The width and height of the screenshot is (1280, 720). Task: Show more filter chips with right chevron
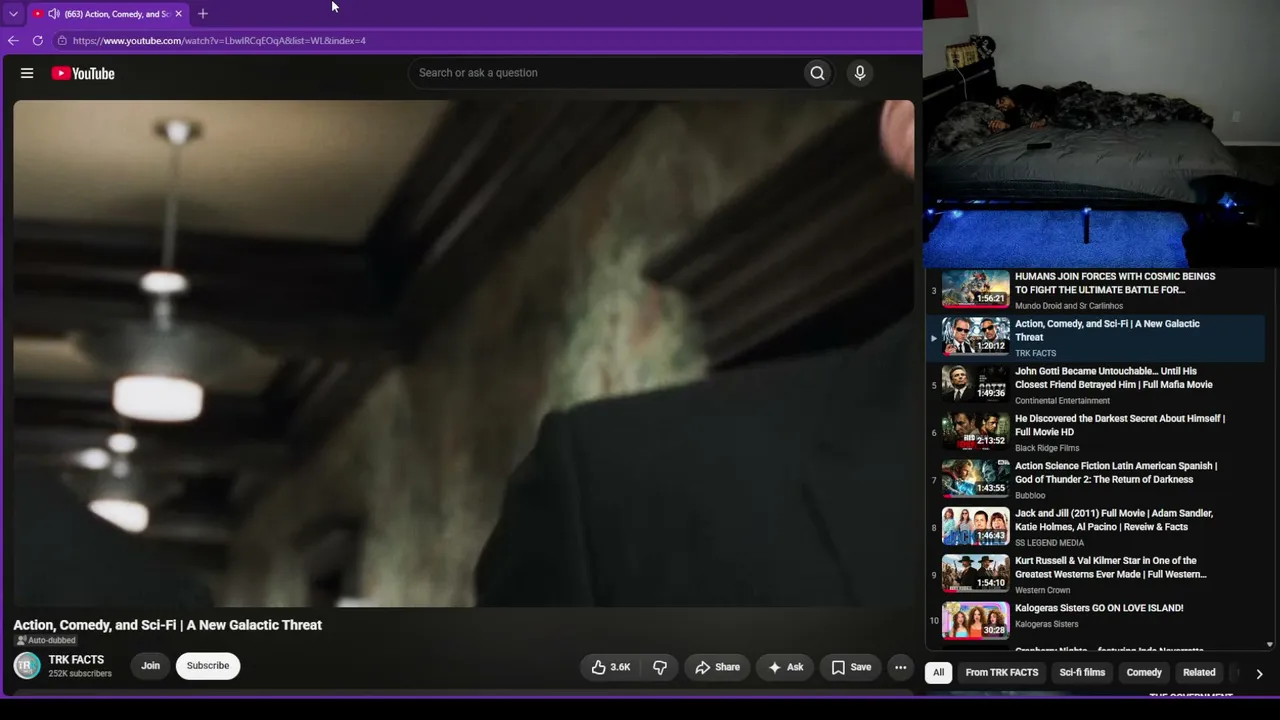click(1259, 674)
